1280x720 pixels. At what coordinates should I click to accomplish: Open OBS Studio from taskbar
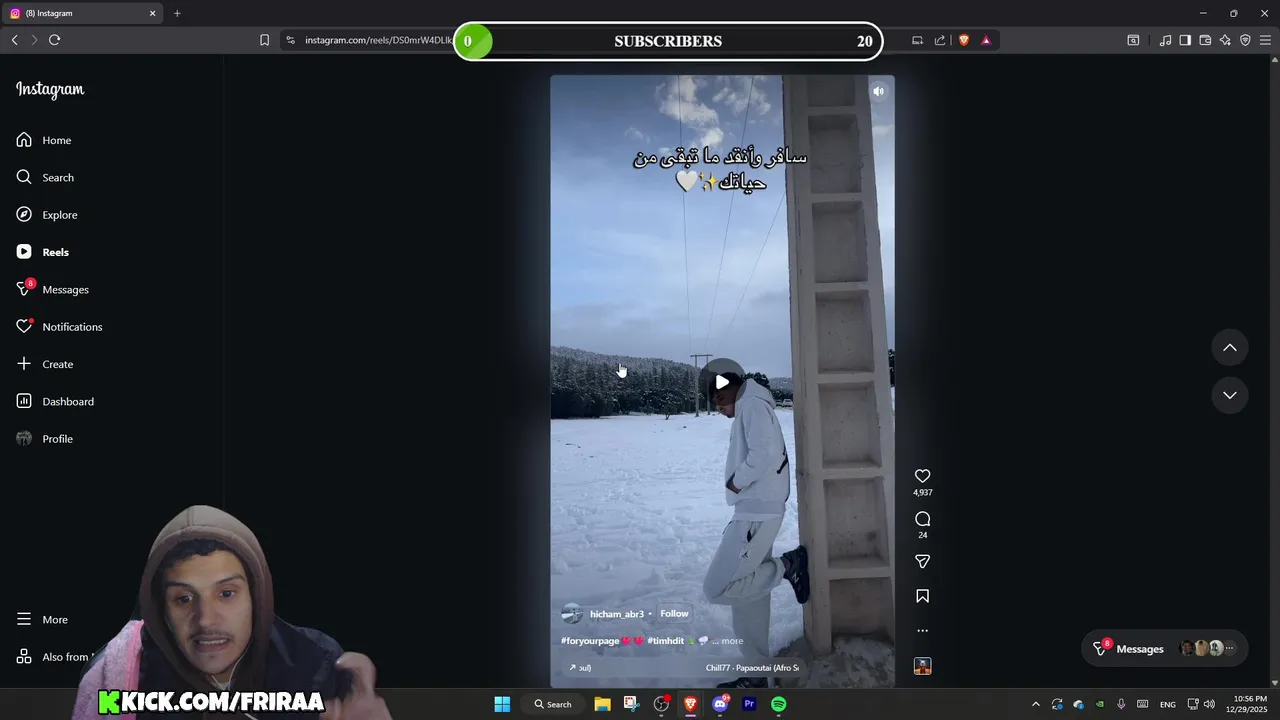661,704
